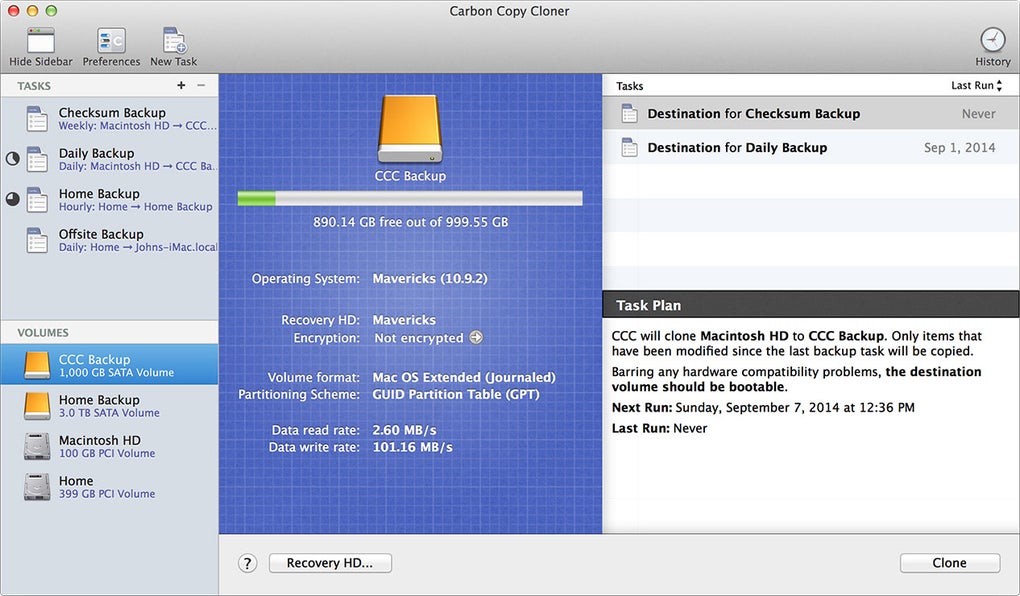
Task: Select the Macintosh HD volume
Action: click(x=109, y=446)
